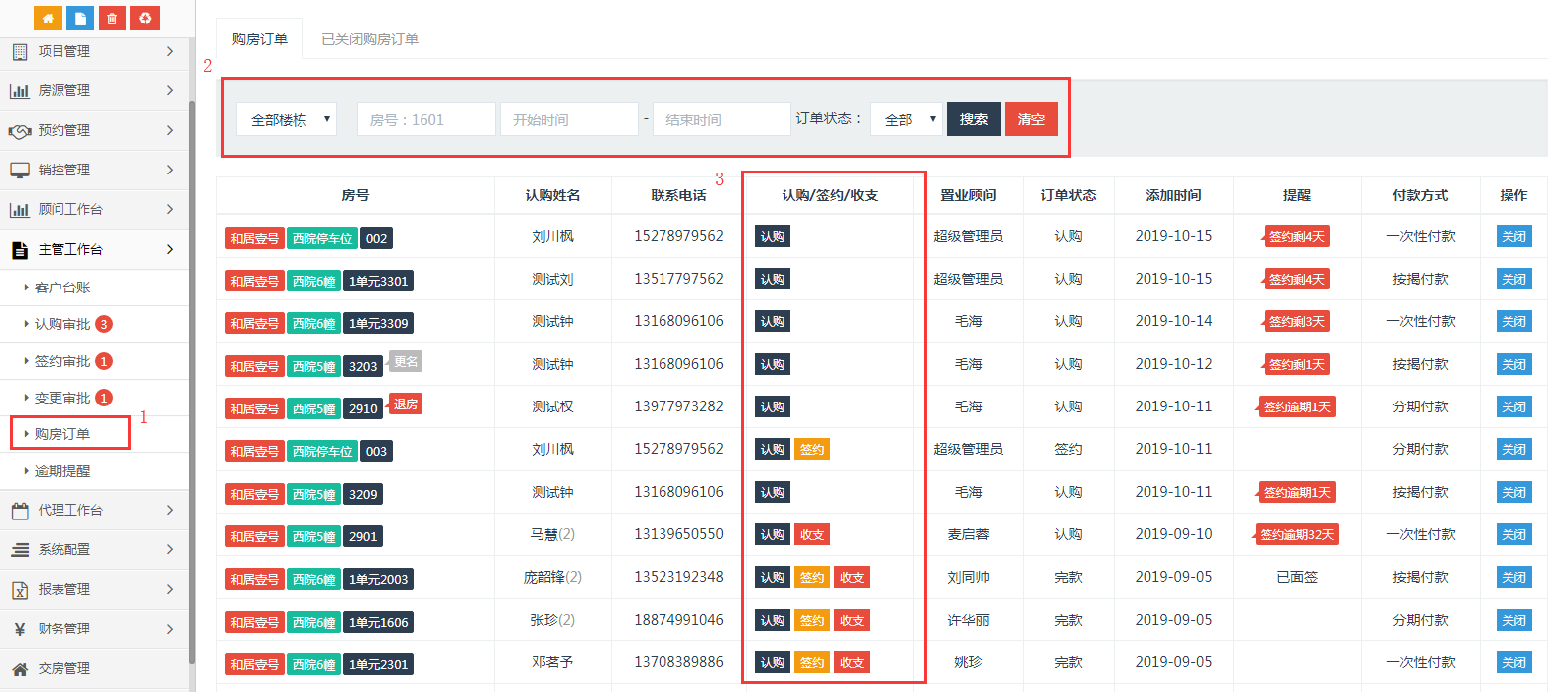
Task: Open the 全部楼栋 building dropdown
Action: [x=287, y=119]
